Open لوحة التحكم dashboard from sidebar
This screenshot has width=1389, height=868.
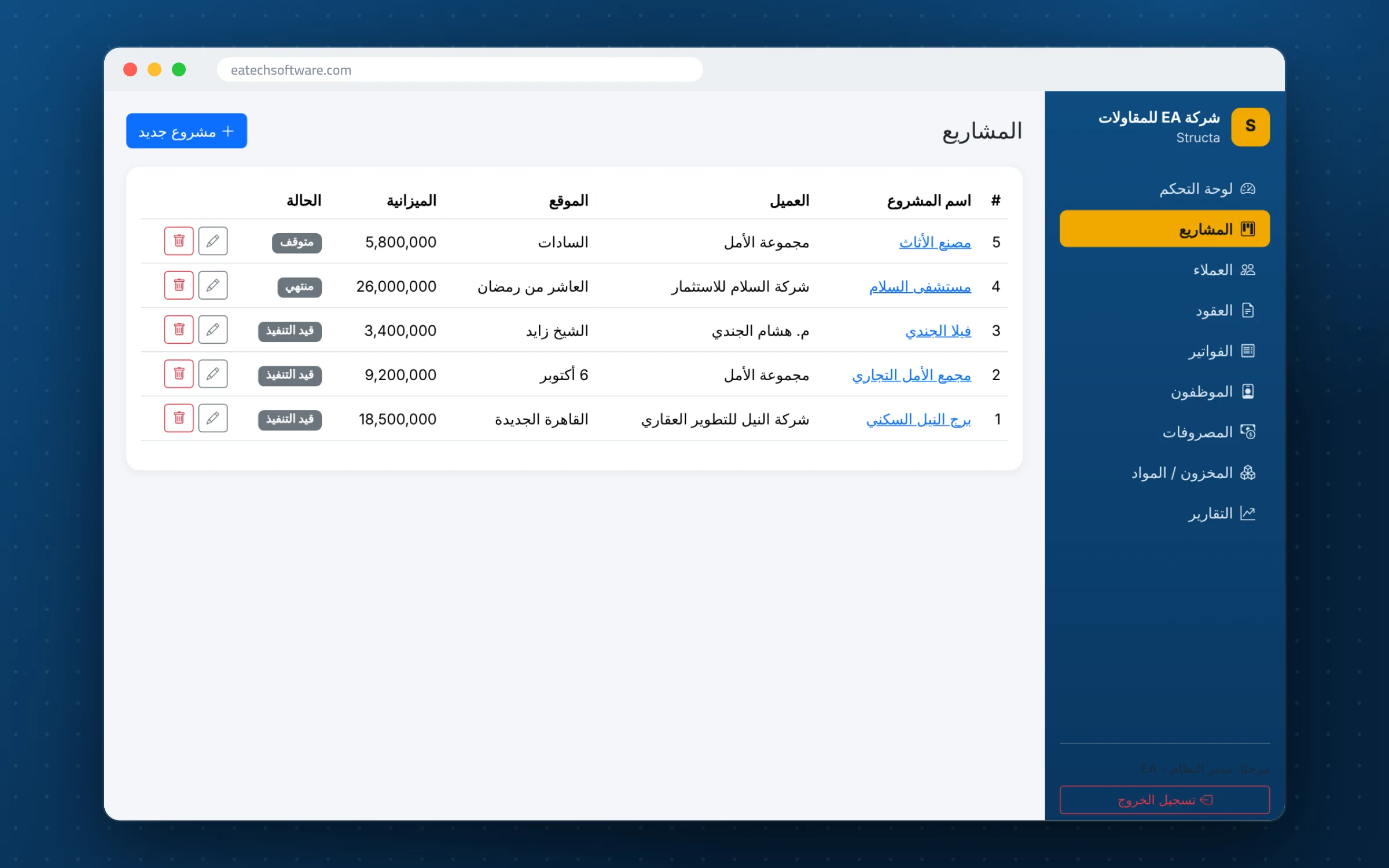pos(1164,189)
